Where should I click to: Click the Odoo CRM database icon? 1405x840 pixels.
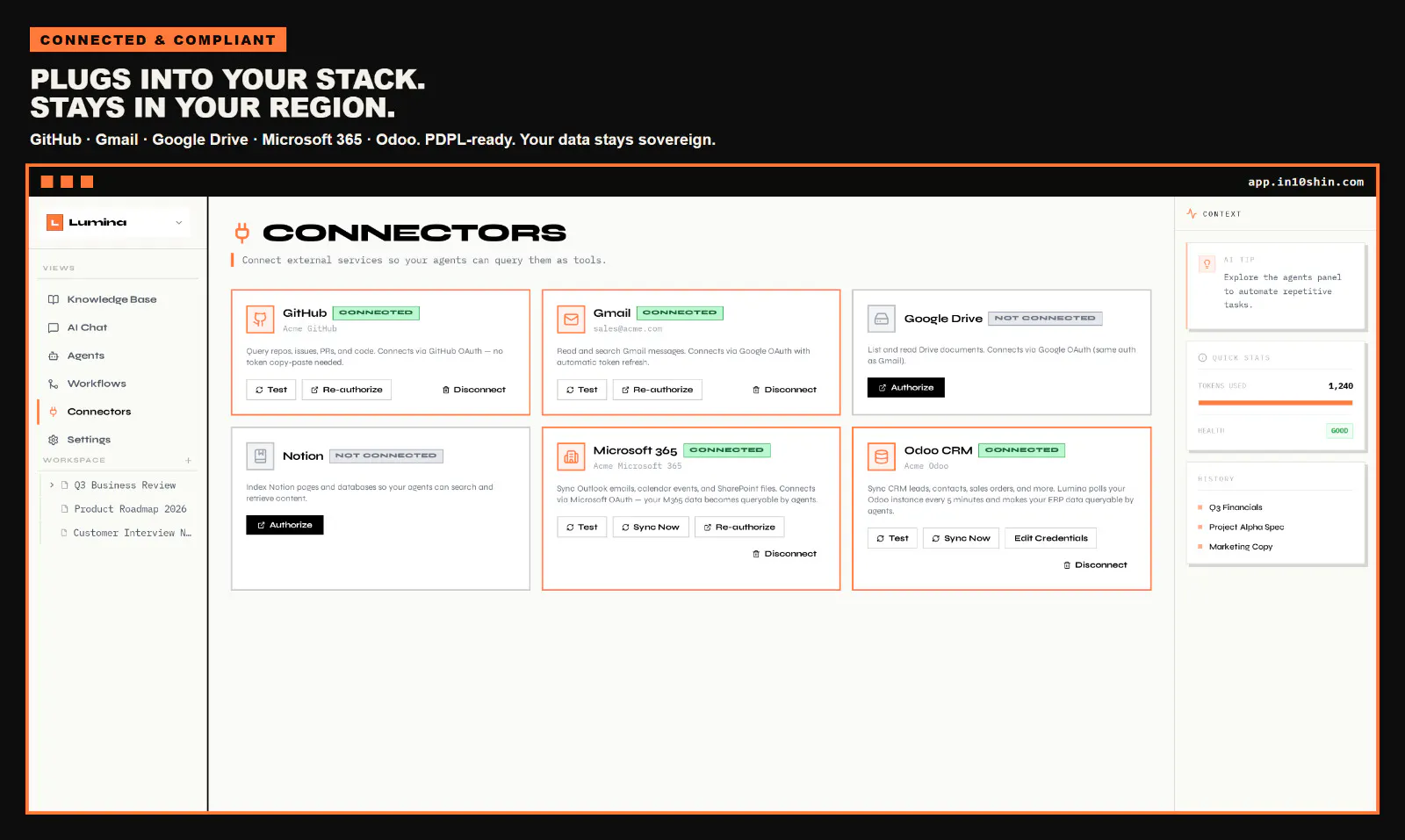click(x=882, y=456)
